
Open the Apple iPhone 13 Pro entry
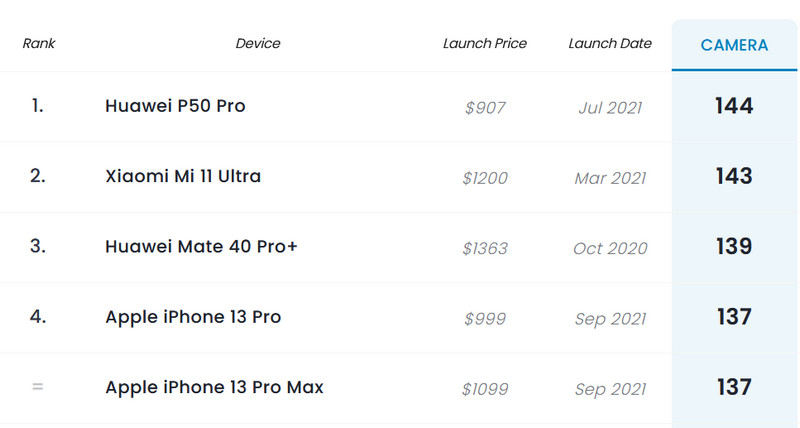coord(193,317)
